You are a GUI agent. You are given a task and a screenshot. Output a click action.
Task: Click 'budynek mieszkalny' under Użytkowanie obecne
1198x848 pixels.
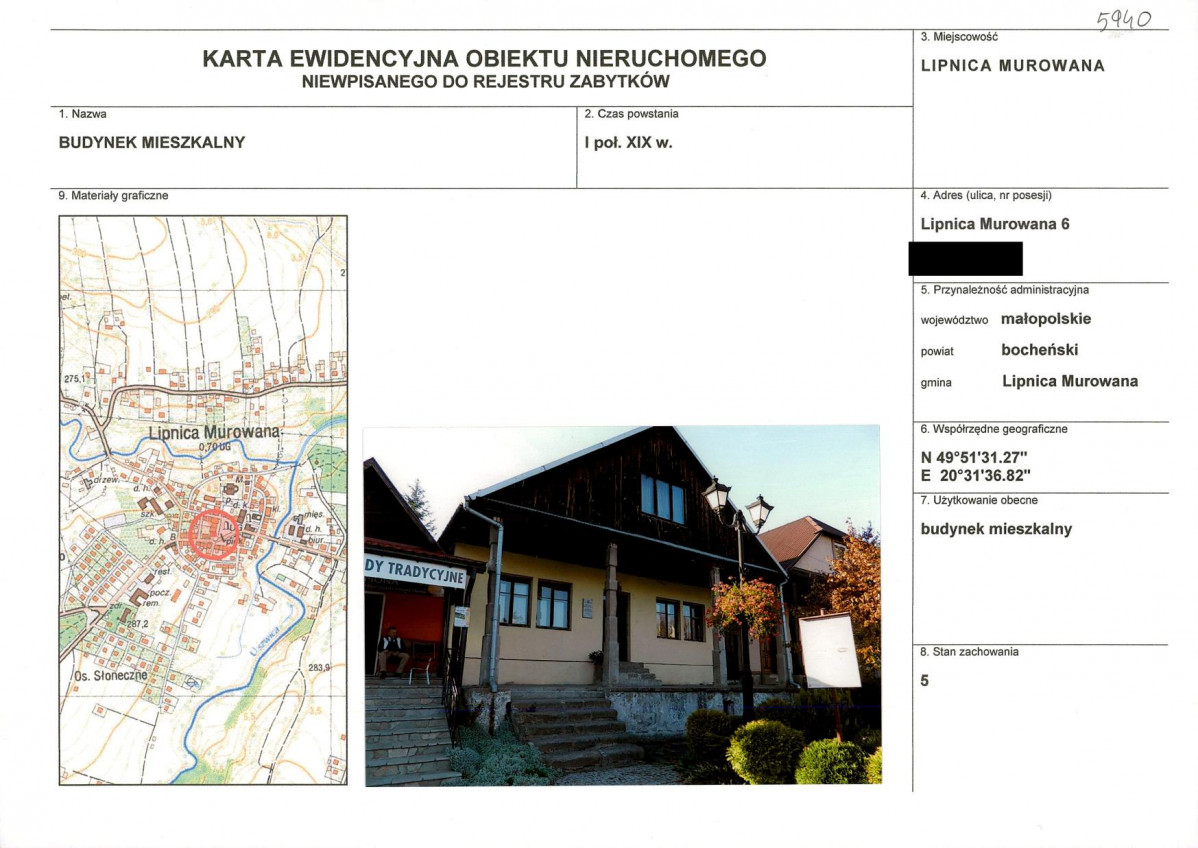(996, 529)
